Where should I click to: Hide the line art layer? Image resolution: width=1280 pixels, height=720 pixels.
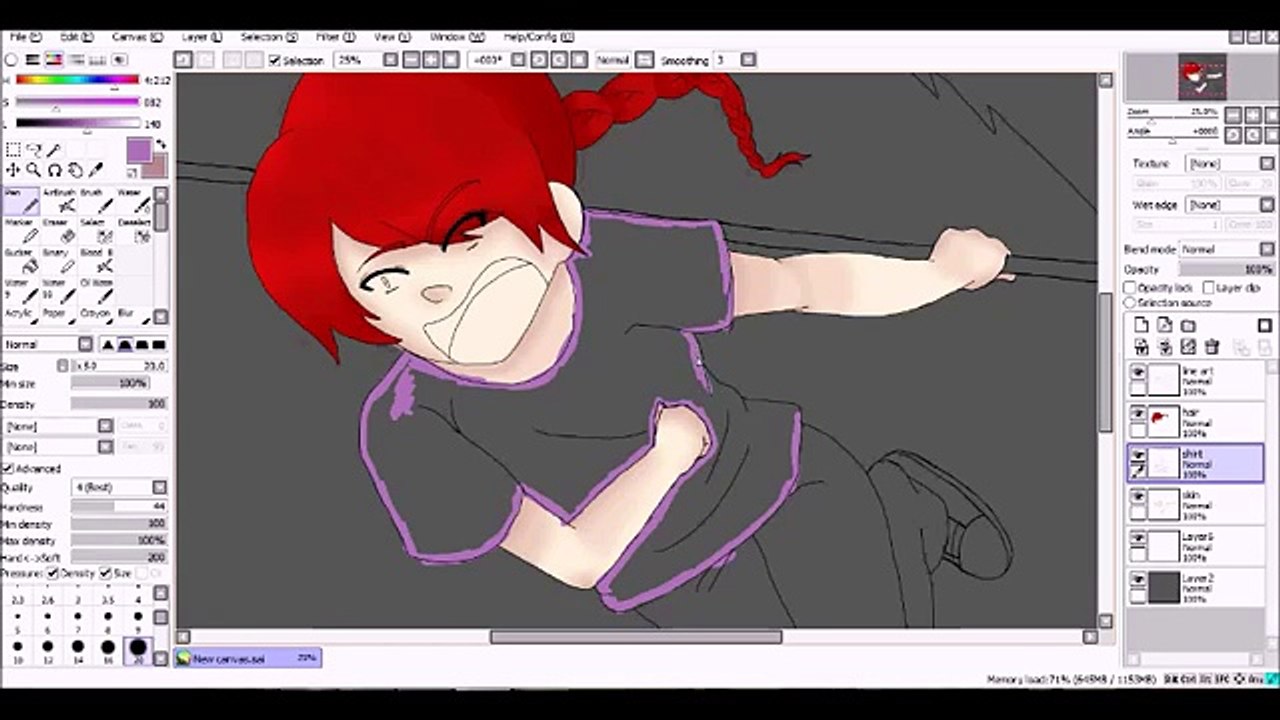point(1137,372)
